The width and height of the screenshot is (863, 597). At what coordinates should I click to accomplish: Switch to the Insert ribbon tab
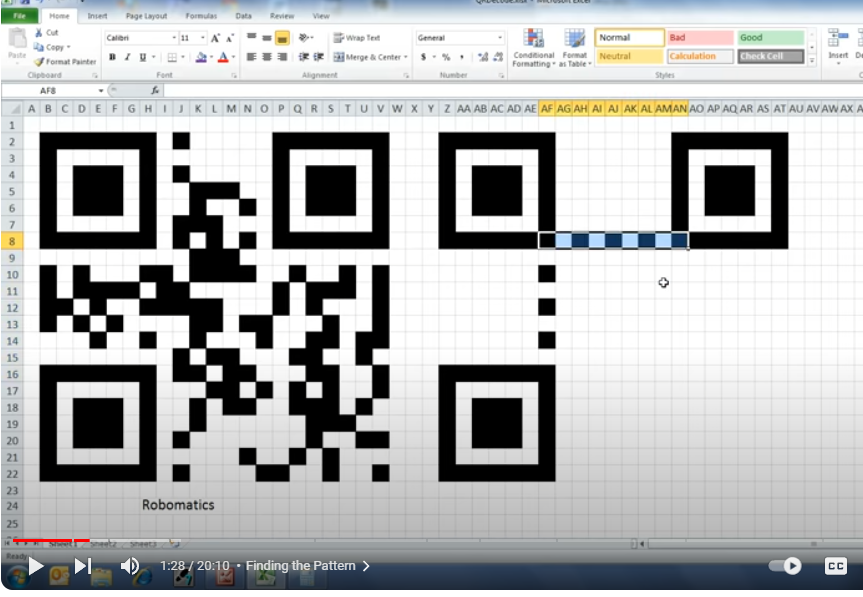click(97, 16)
